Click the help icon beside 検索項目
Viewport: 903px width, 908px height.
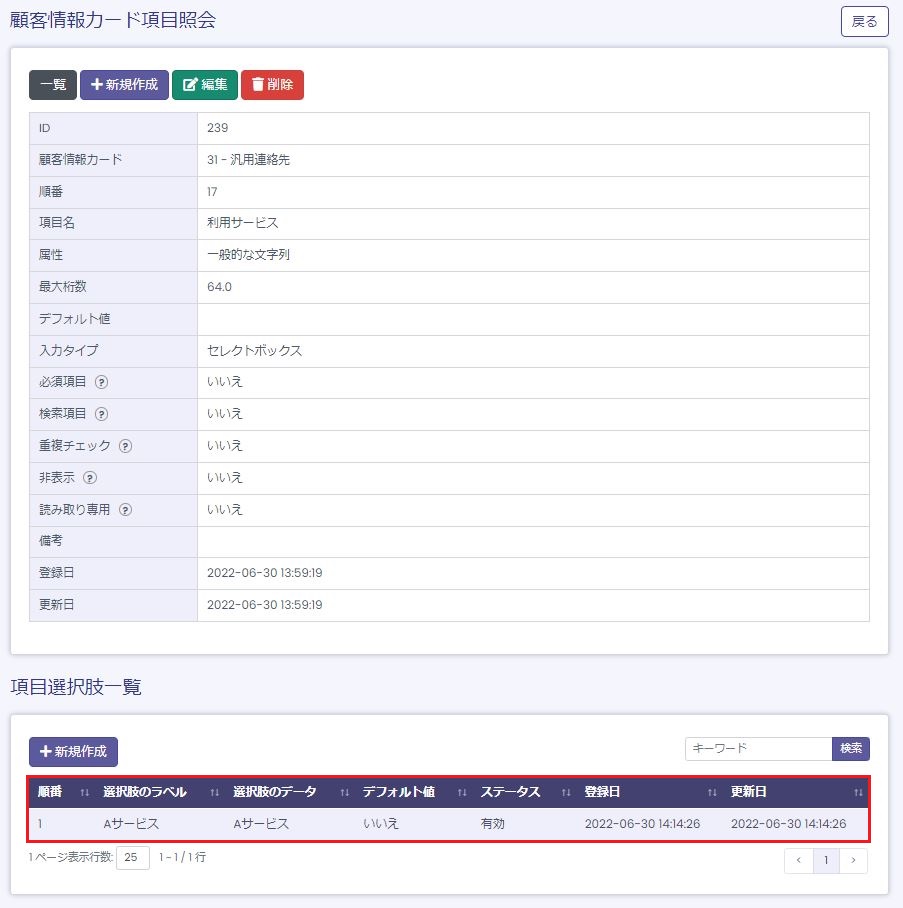pyautogui.click(x=101, y=414)
